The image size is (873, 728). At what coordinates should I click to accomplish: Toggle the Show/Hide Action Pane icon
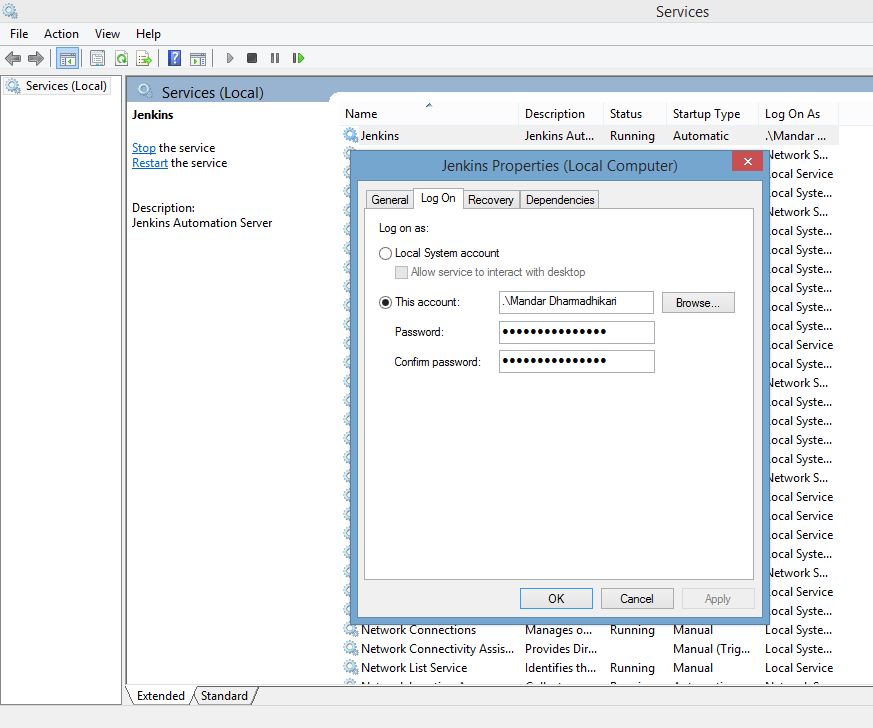pyautogui.click(x=198, y=58)
